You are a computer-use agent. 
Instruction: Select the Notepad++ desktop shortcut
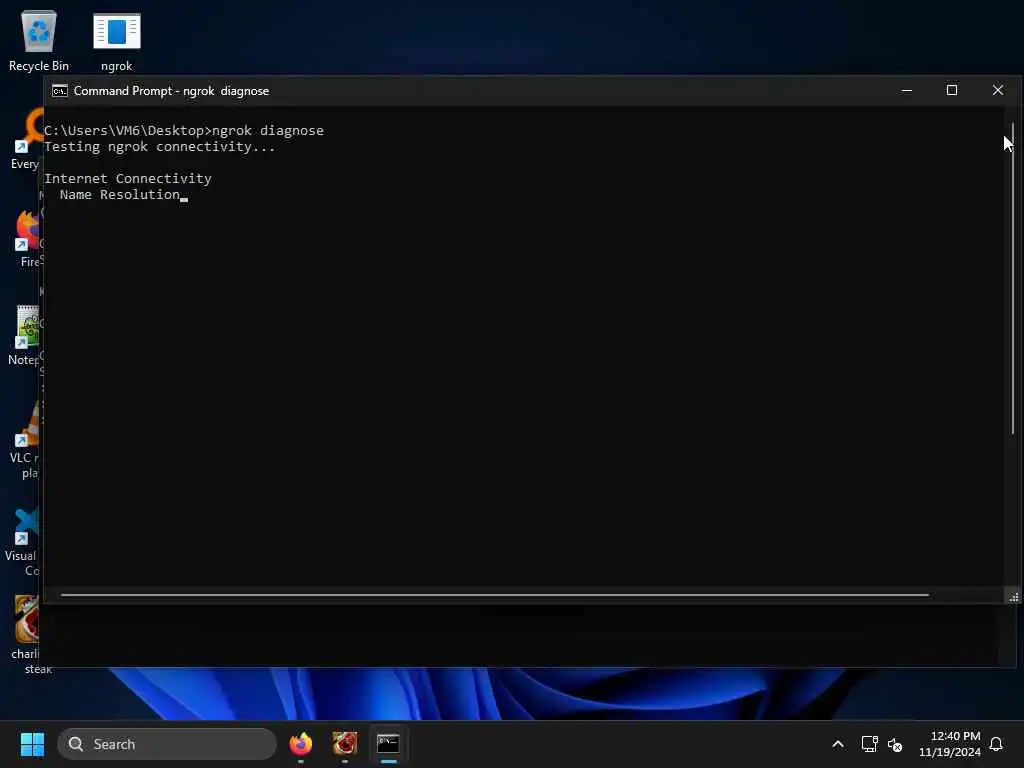[25, 336]
